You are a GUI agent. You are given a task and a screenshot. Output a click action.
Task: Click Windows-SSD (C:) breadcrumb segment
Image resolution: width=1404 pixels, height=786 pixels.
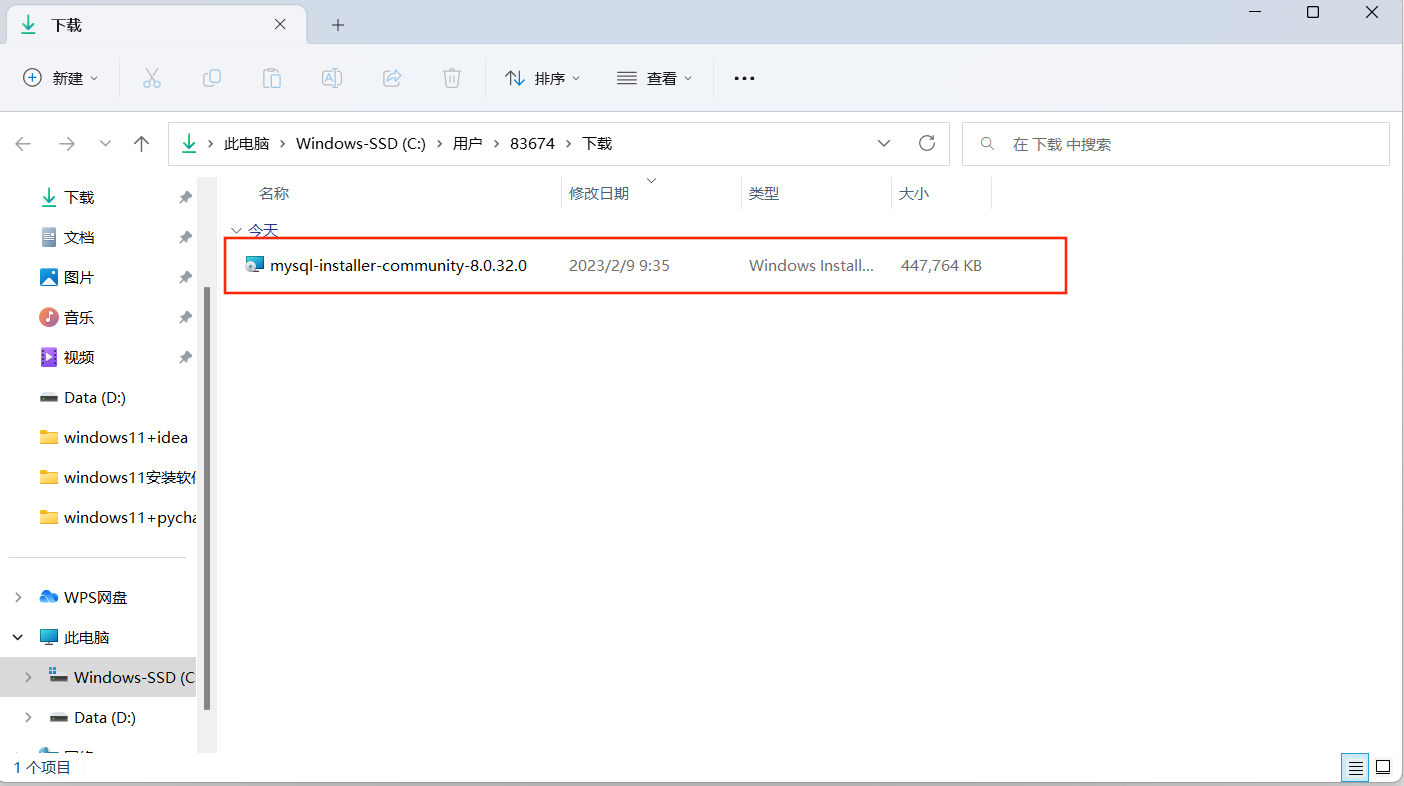361,144
